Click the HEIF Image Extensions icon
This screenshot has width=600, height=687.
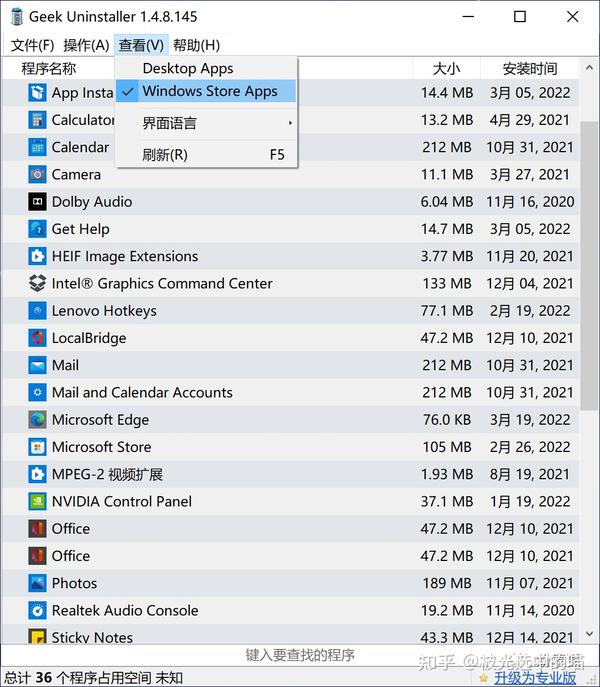point(37,256)
